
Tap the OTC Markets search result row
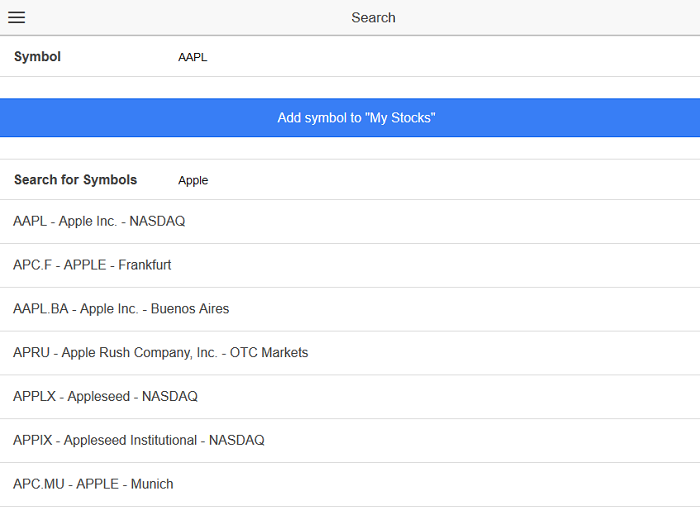350,353
